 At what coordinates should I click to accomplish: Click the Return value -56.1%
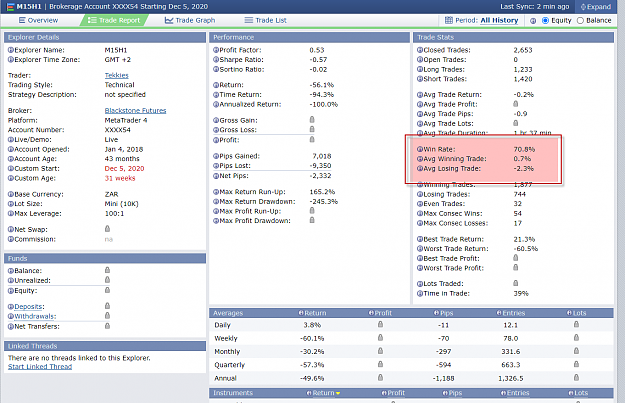[x=322, y=85]
